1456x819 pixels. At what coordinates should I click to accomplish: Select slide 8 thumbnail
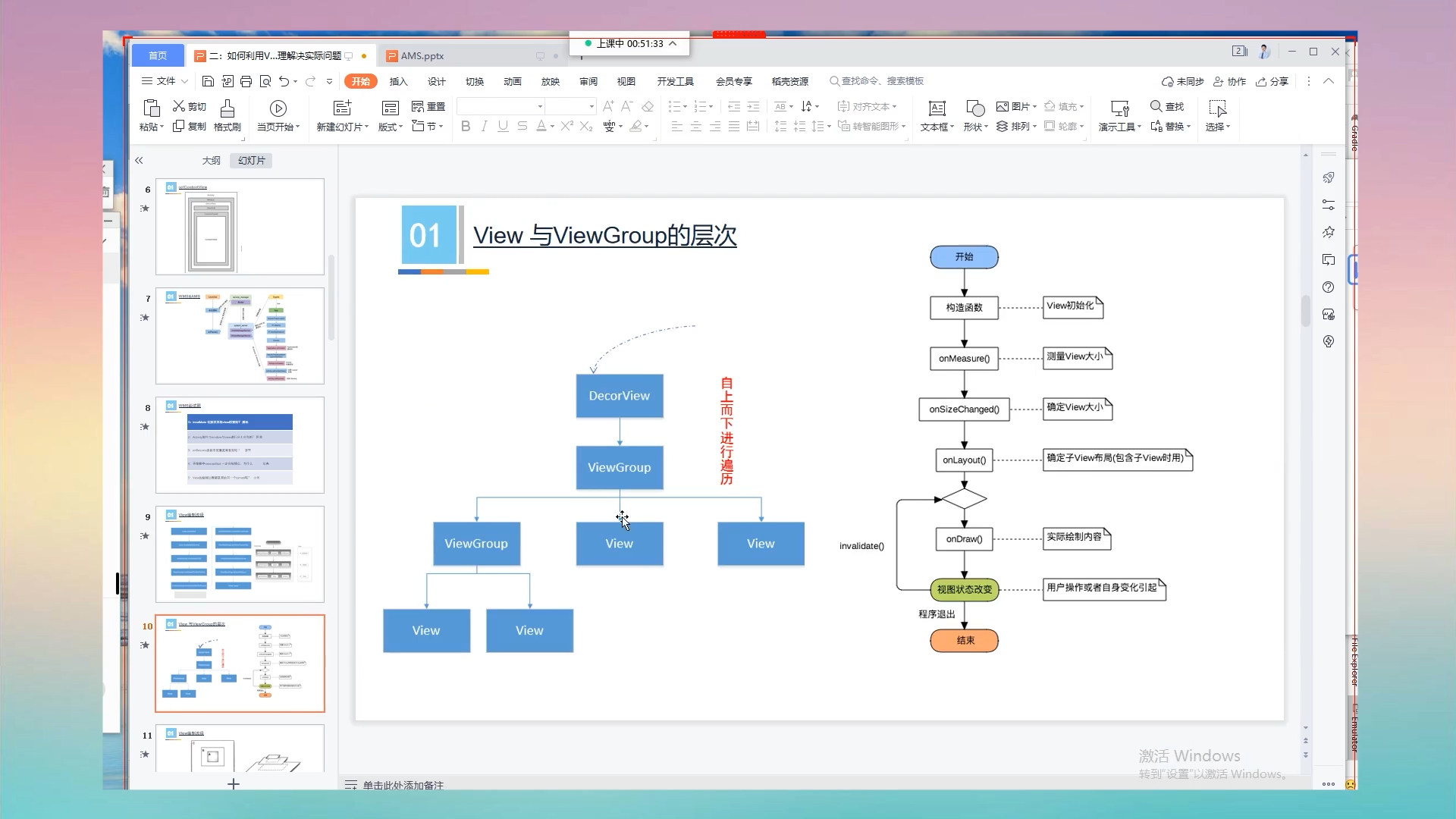point(240,445)
